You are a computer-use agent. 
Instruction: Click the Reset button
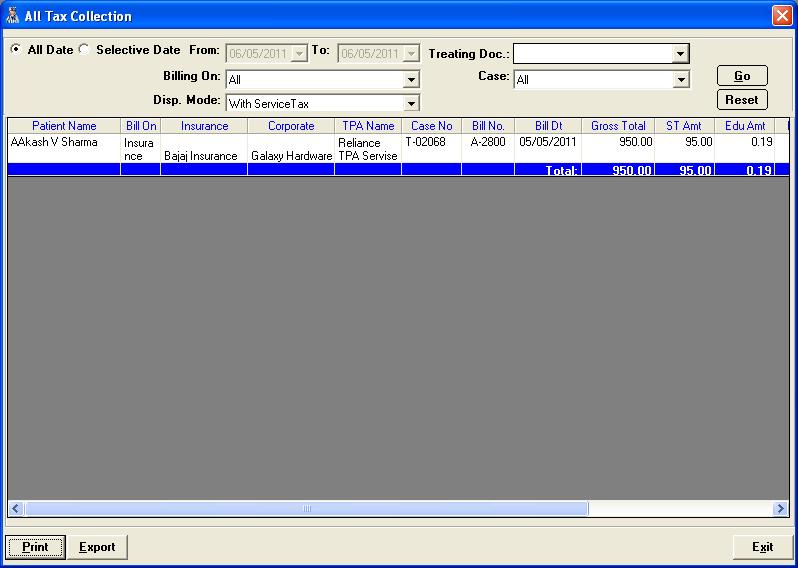click(x=742, y=99)
